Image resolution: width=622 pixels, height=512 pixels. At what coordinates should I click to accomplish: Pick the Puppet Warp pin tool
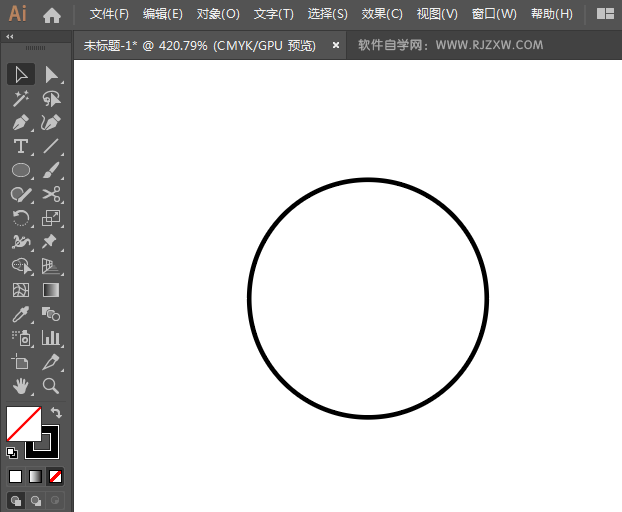click(x=52, y=242)
